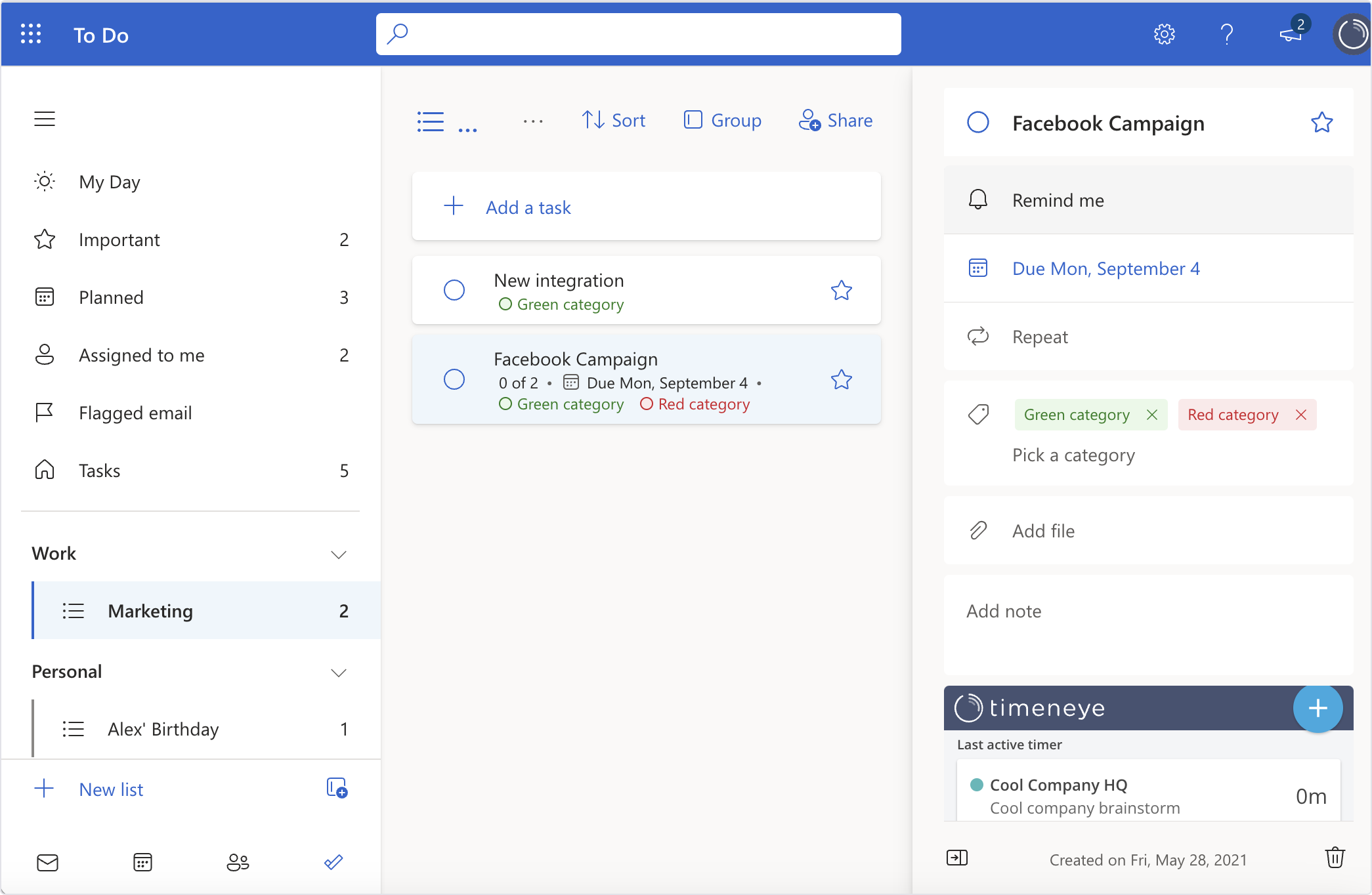Collapse the Personal group
The height and width of the screenshot is (895, 1372).
pos(339,673)
